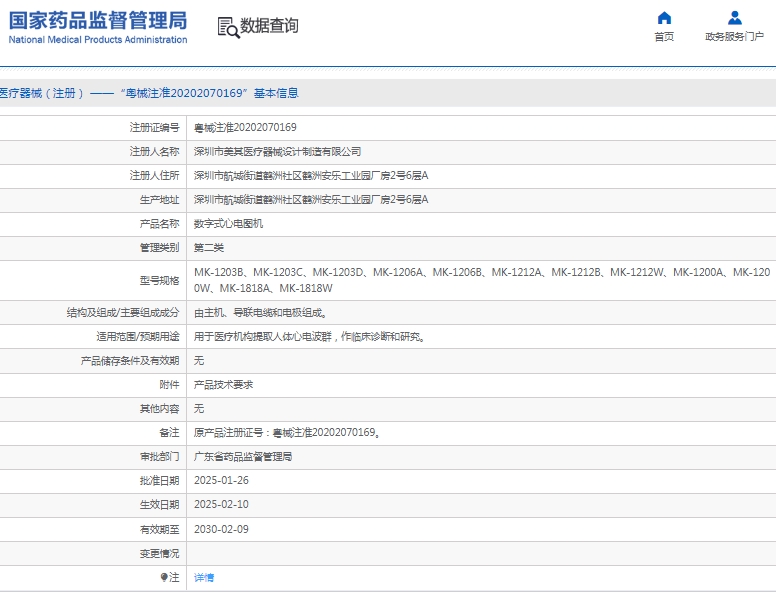The image size is (776, 600).
Task: Click the 管理类别 label
Action: [159, 248]
